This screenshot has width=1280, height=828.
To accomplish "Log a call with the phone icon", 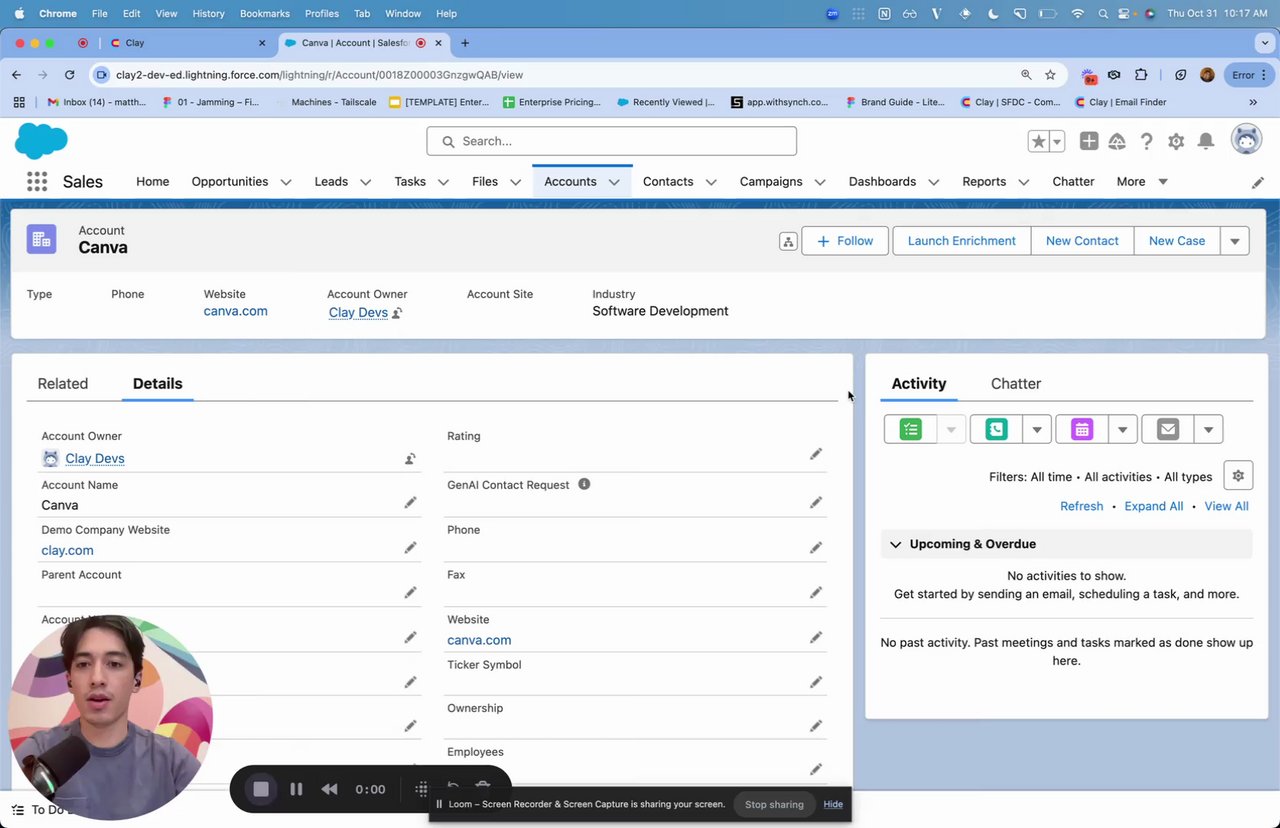I will coord(996,430).
